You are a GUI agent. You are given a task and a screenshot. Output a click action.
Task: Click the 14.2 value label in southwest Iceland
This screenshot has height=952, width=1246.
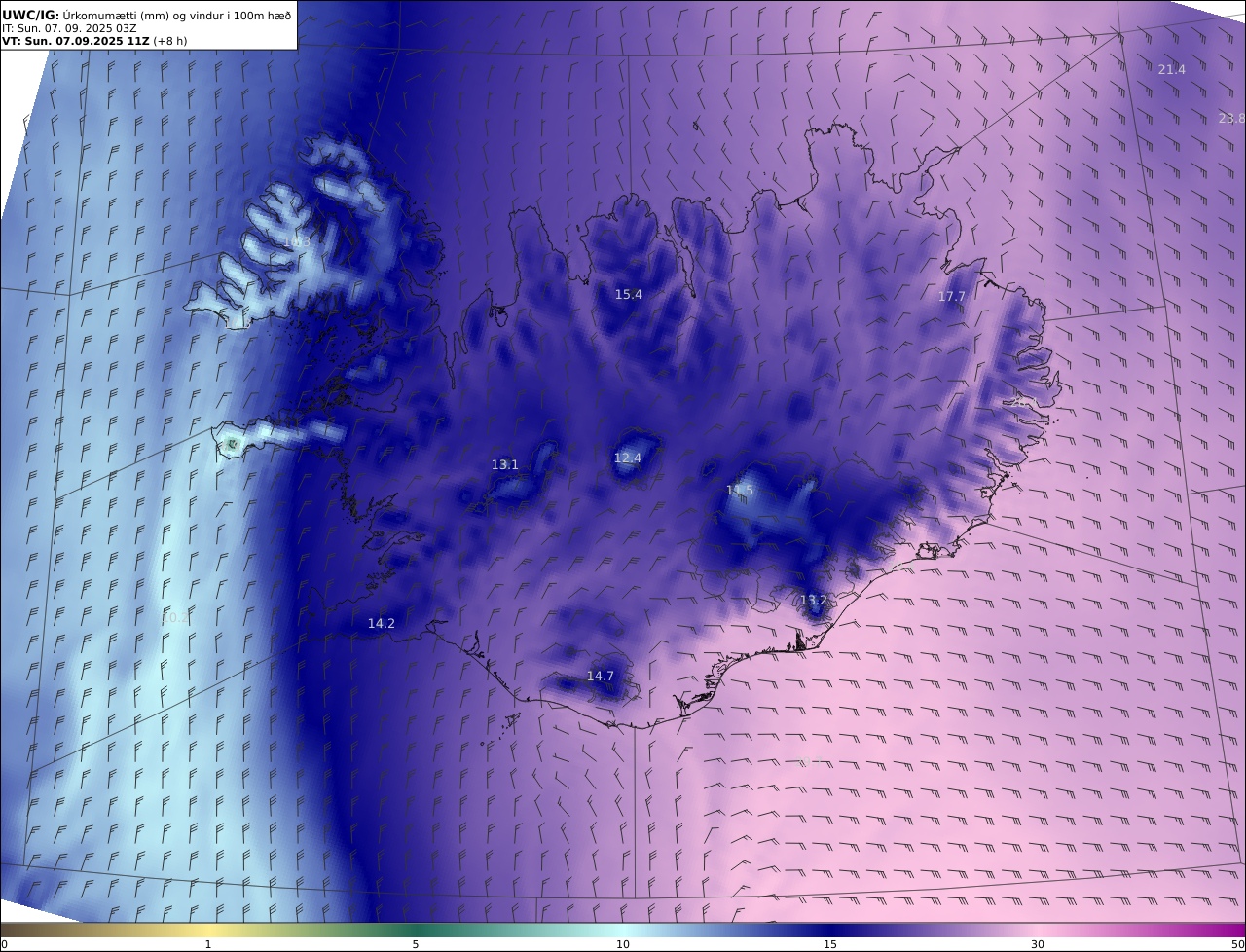tap(382, 624)
